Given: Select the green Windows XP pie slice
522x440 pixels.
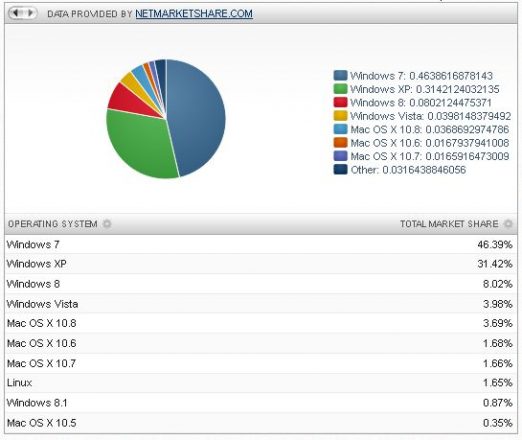Looking at the screenshot, I should click(x=140, y=143).
